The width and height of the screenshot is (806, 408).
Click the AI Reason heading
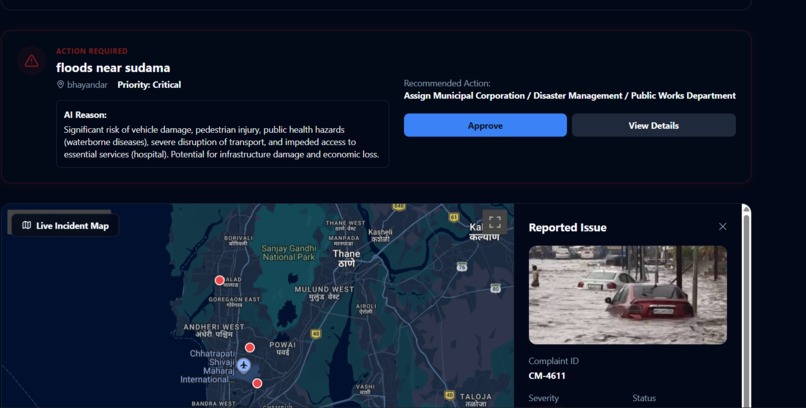(85, 115)
